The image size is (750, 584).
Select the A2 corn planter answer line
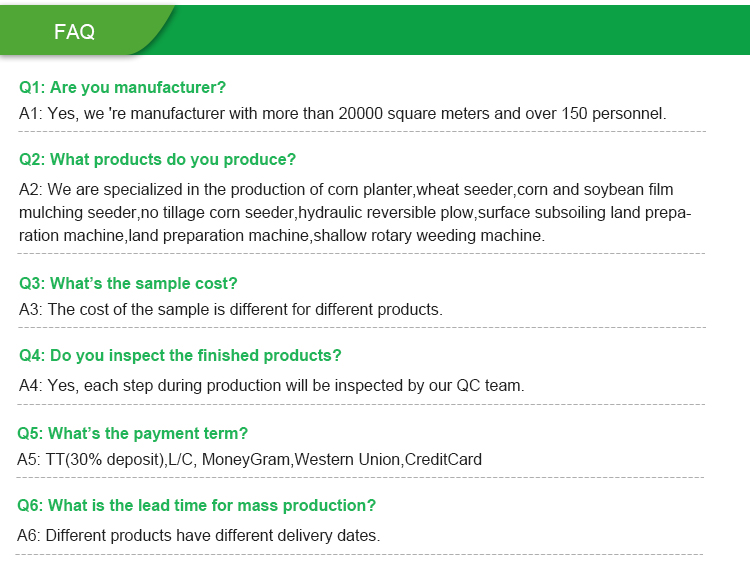(346, 189)
